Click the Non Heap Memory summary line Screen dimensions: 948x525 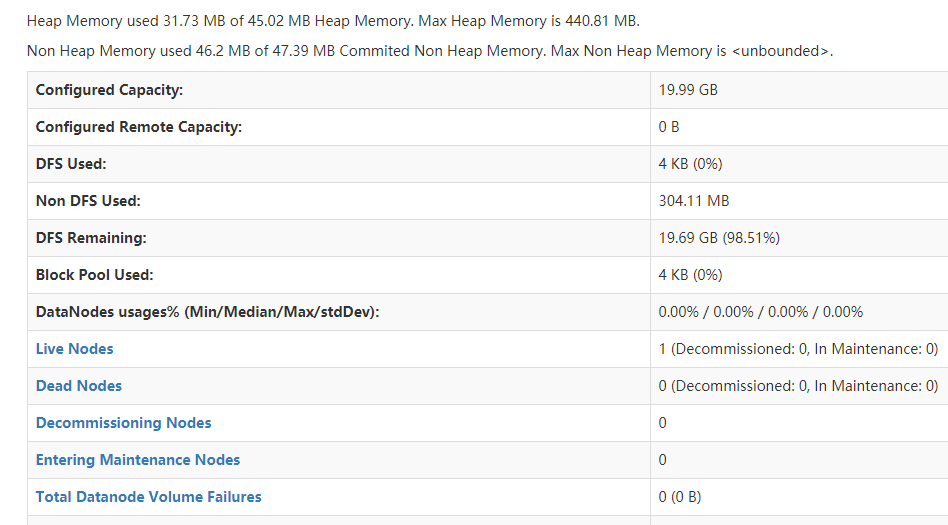(430, 51)
